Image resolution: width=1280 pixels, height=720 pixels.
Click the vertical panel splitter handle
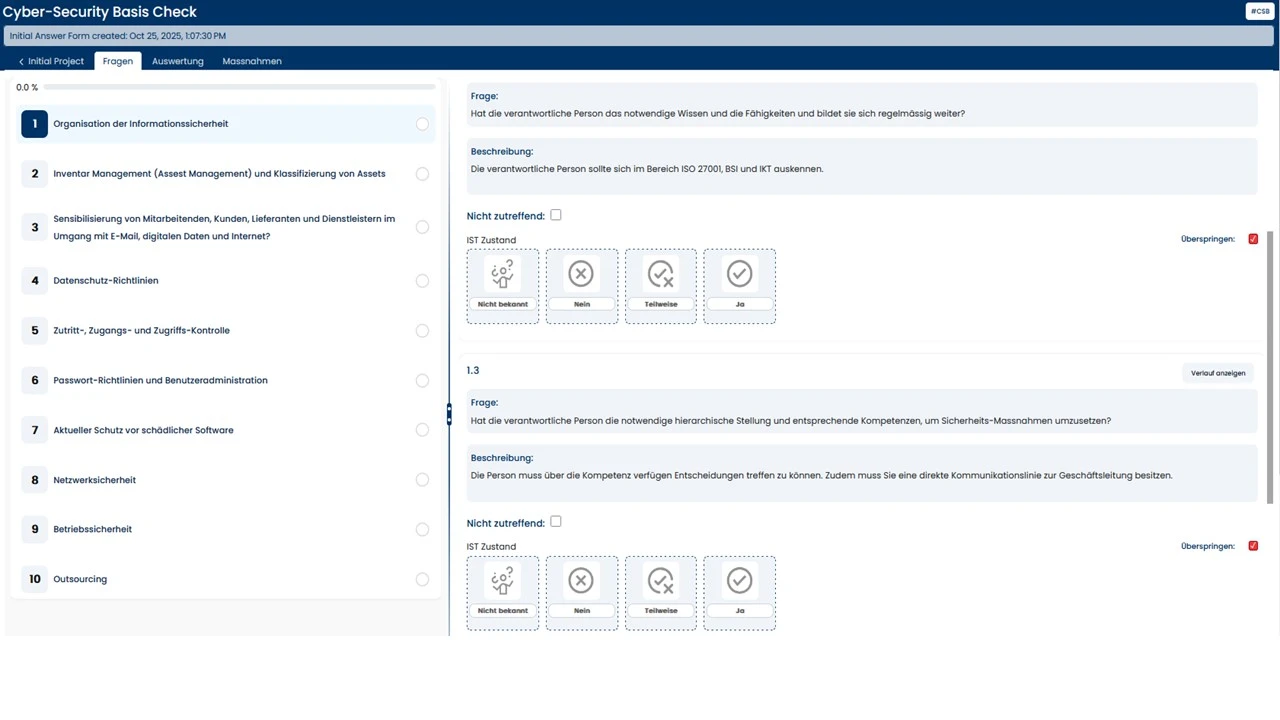coord(449,413)
